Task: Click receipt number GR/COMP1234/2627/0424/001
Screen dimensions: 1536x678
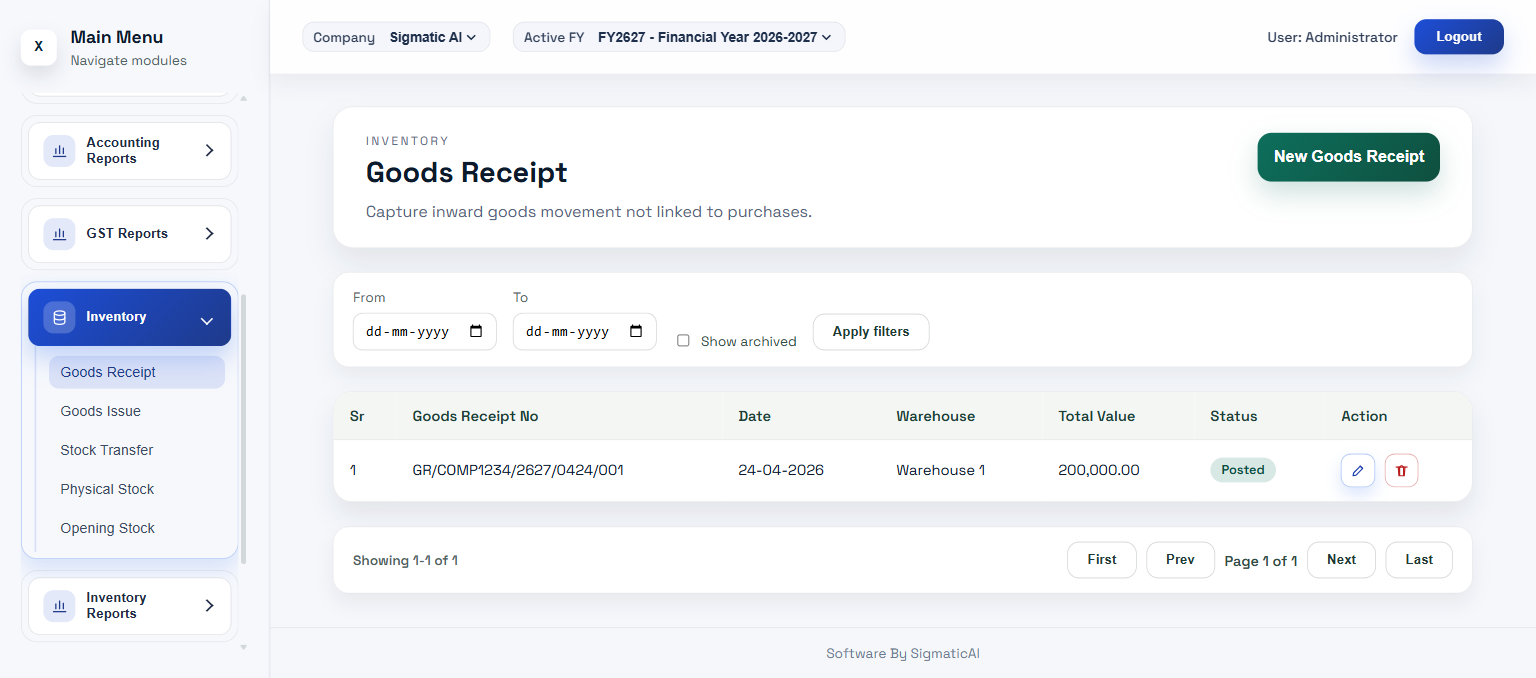Action: click(x=518, y=470)
